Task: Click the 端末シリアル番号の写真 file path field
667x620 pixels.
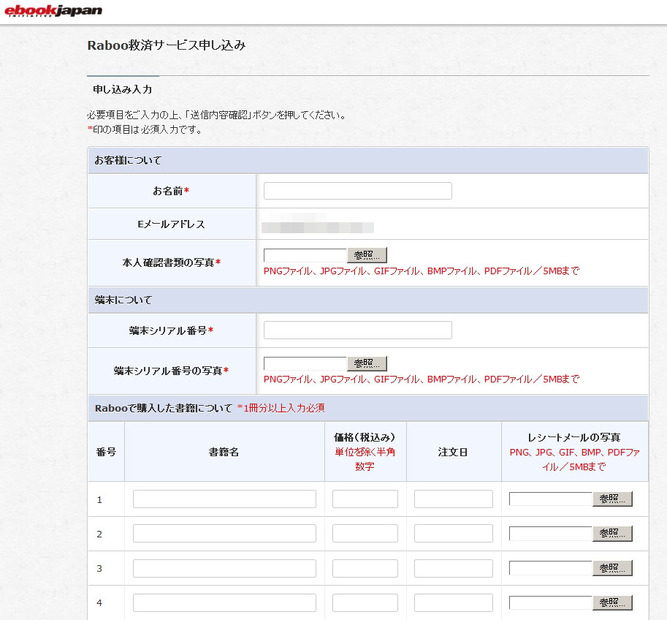Action: click(305, 364)
